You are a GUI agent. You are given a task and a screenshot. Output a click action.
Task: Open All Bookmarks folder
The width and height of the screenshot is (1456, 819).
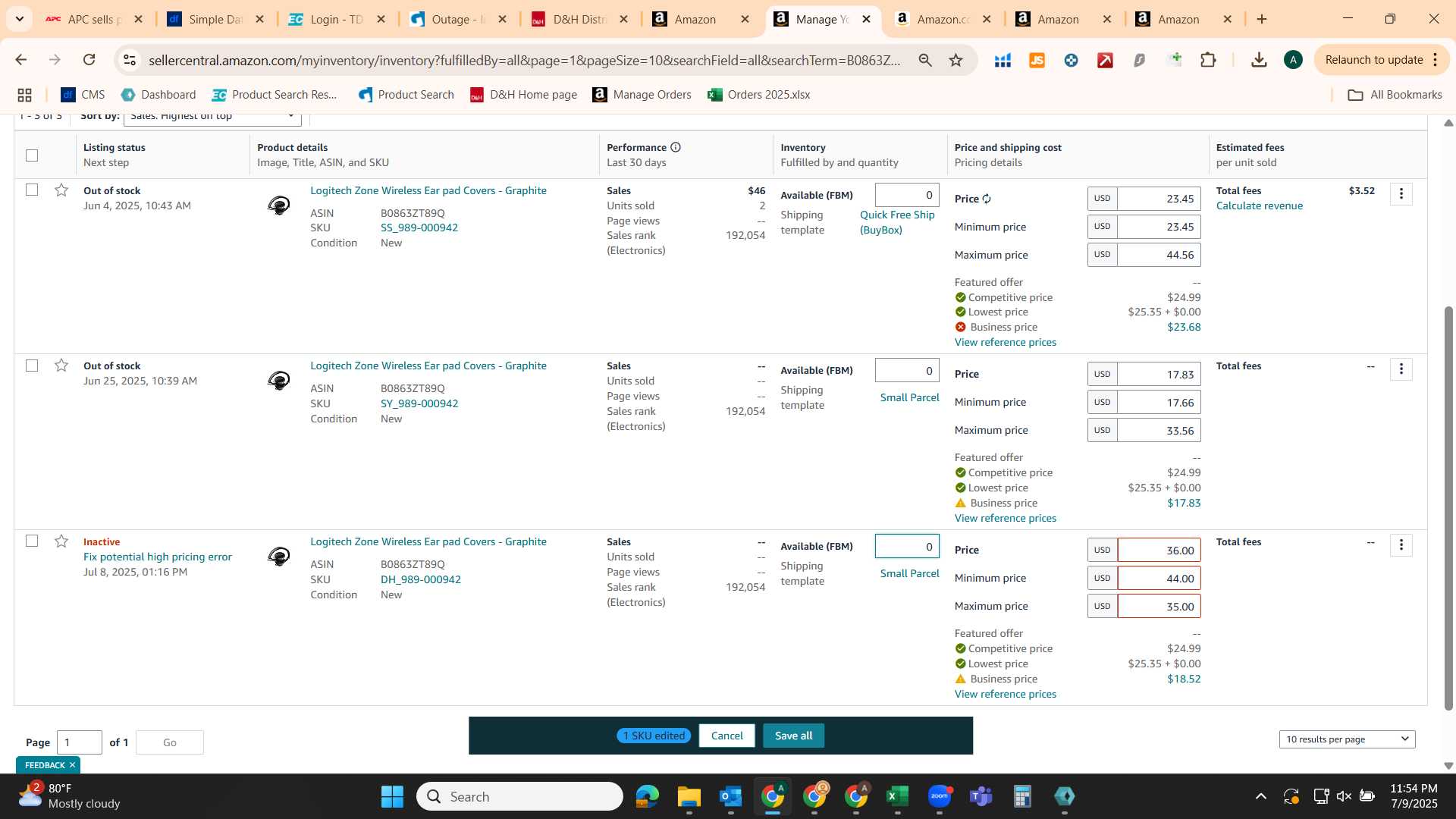(1395, 95)
